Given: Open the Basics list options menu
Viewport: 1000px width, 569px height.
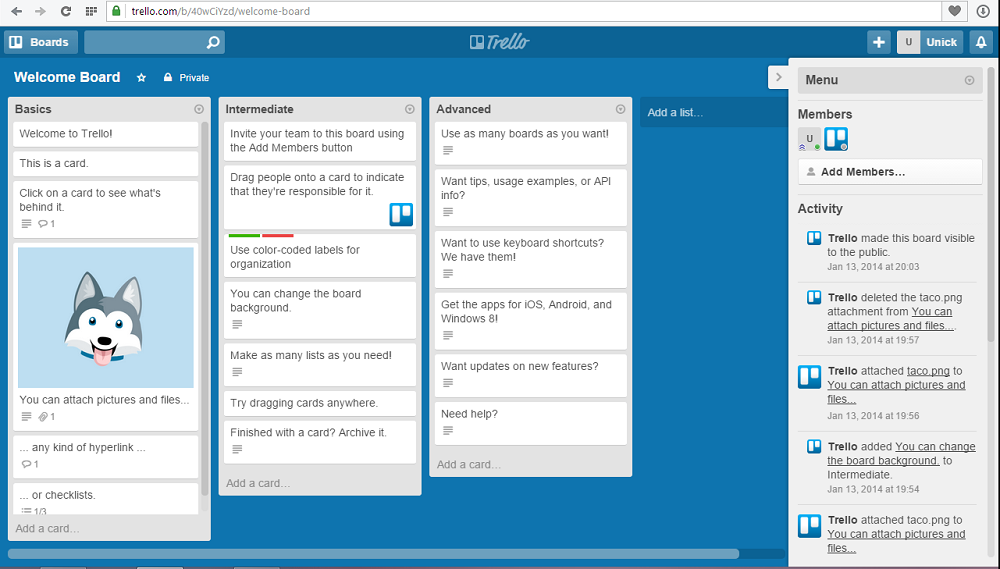Looking at the screenshot, I should click(x=199, y=109).
